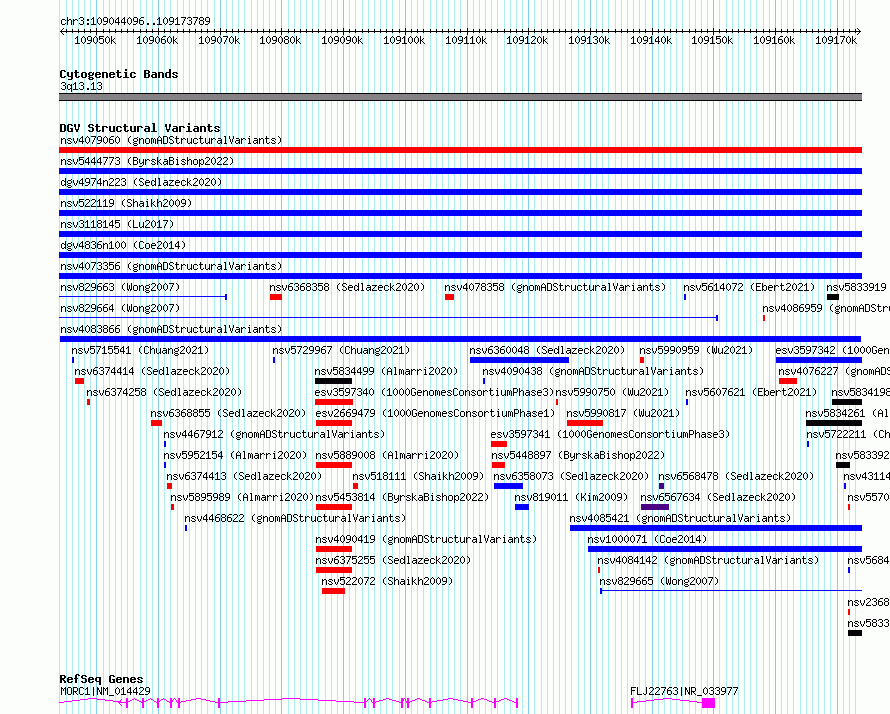Screen dimensions: 890x714
Task: Select the nsv5444773 (ByrskaBishop2022) variant label
Action: [147, 161]
